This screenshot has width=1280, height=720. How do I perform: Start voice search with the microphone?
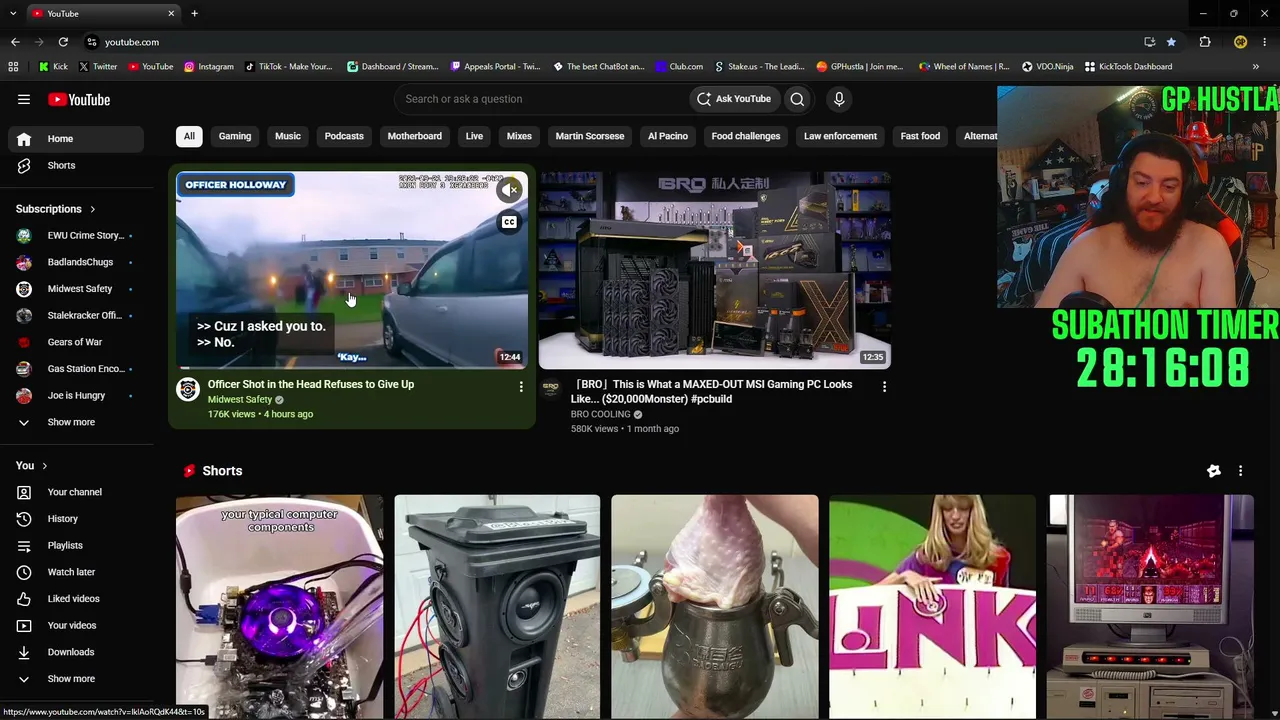tap(839, 99)
